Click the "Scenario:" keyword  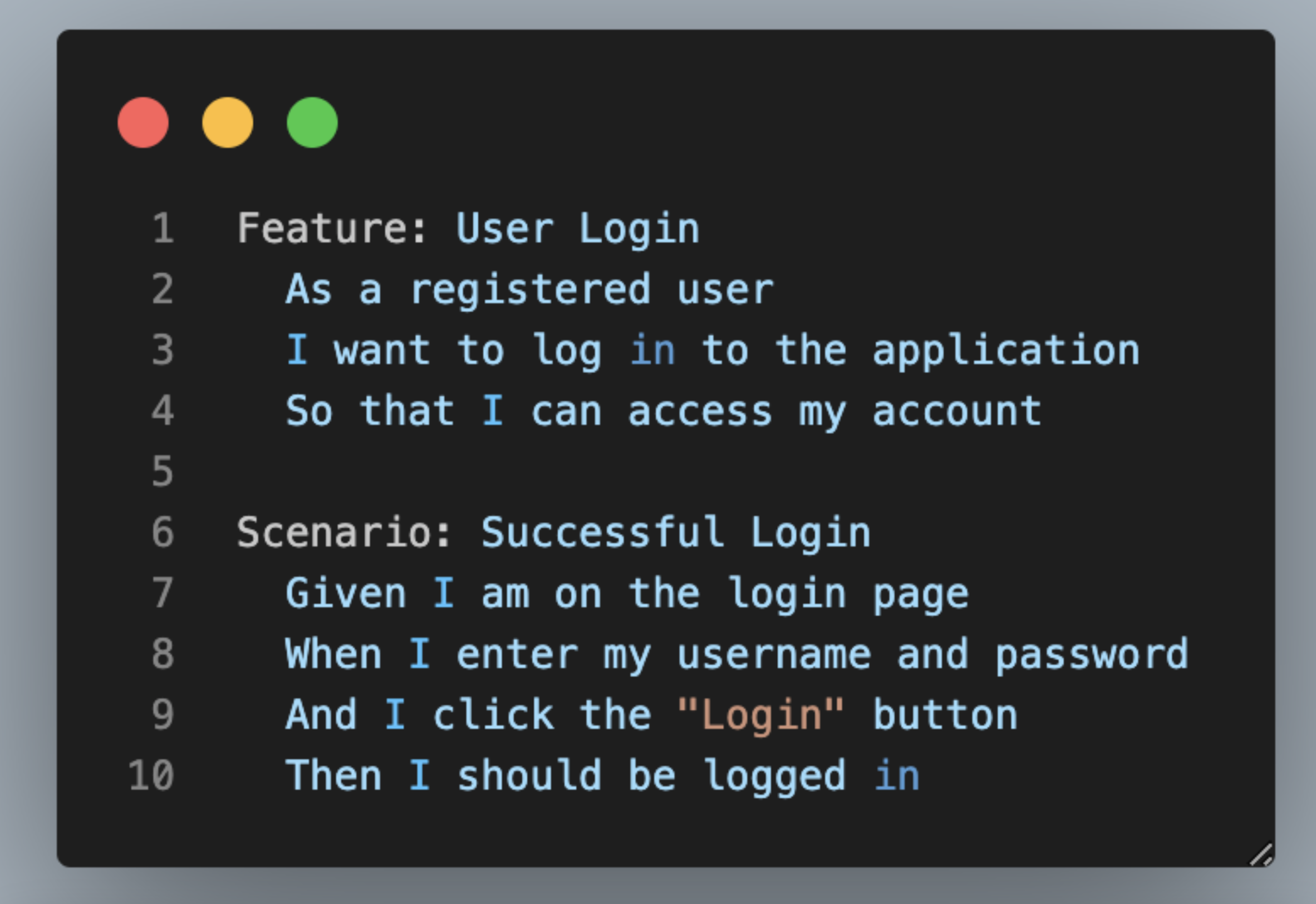tap(344, 532)
